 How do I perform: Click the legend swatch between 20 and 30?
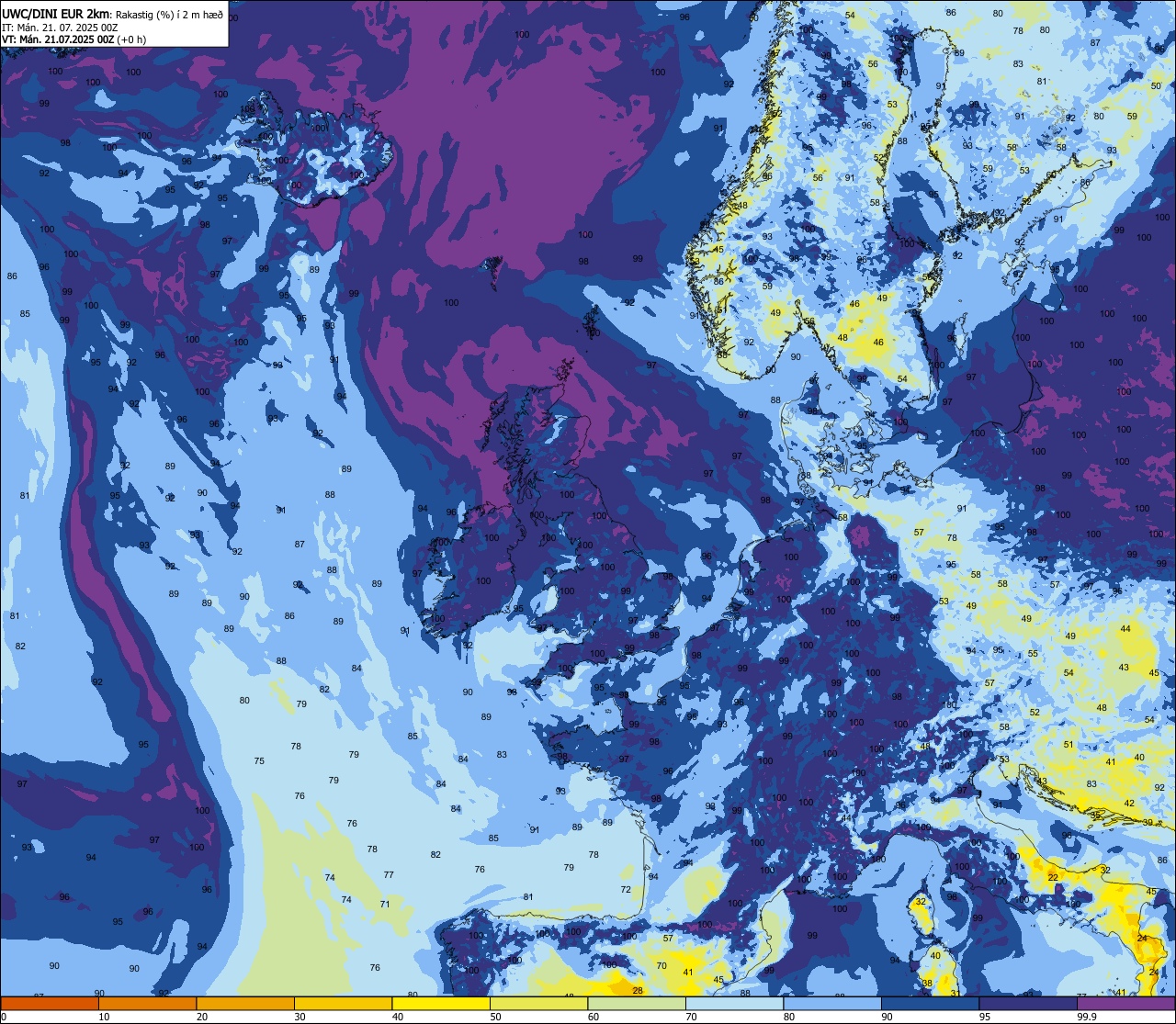[x=245, y=1003]
